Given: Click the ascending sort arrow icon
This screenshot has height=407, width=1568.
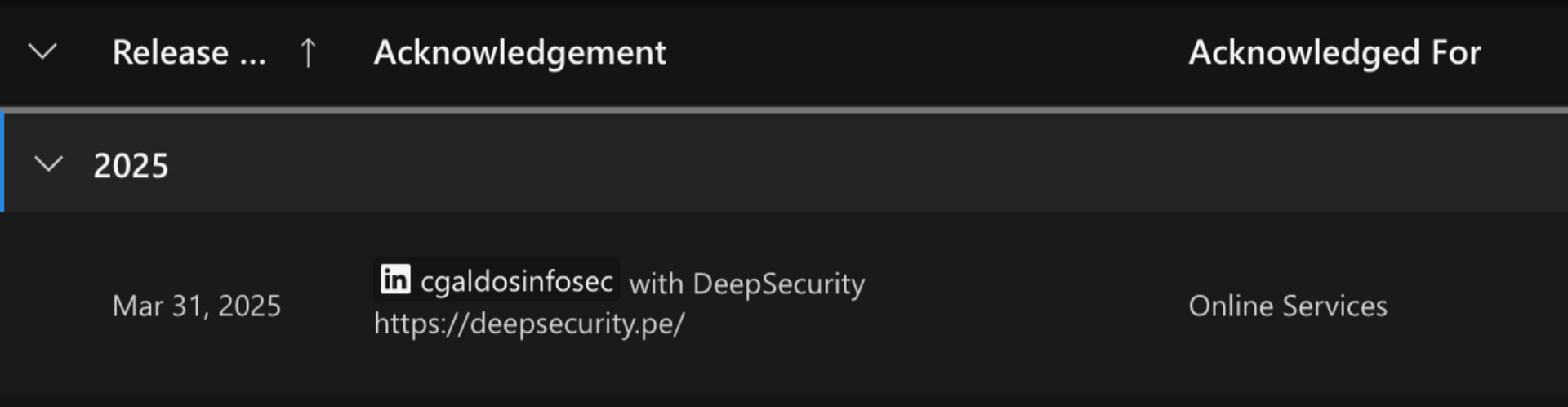Looking at the screenshot, I should tap(308, 53).
